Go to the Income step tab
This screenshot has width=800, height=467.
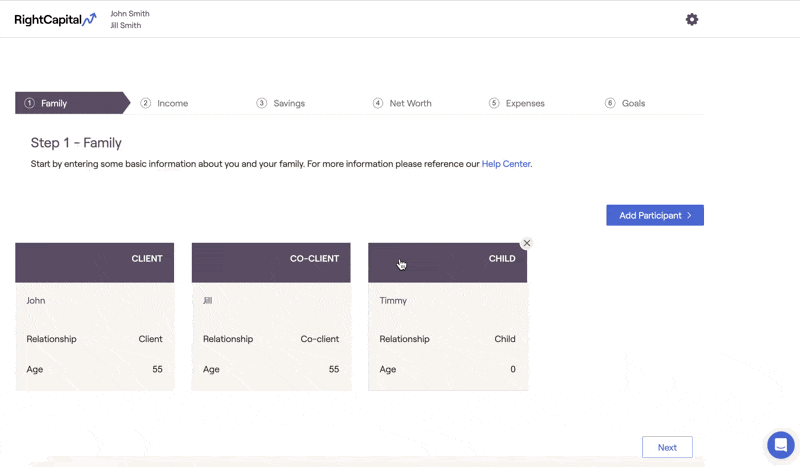pyautogui.click(x=164, y=103)
